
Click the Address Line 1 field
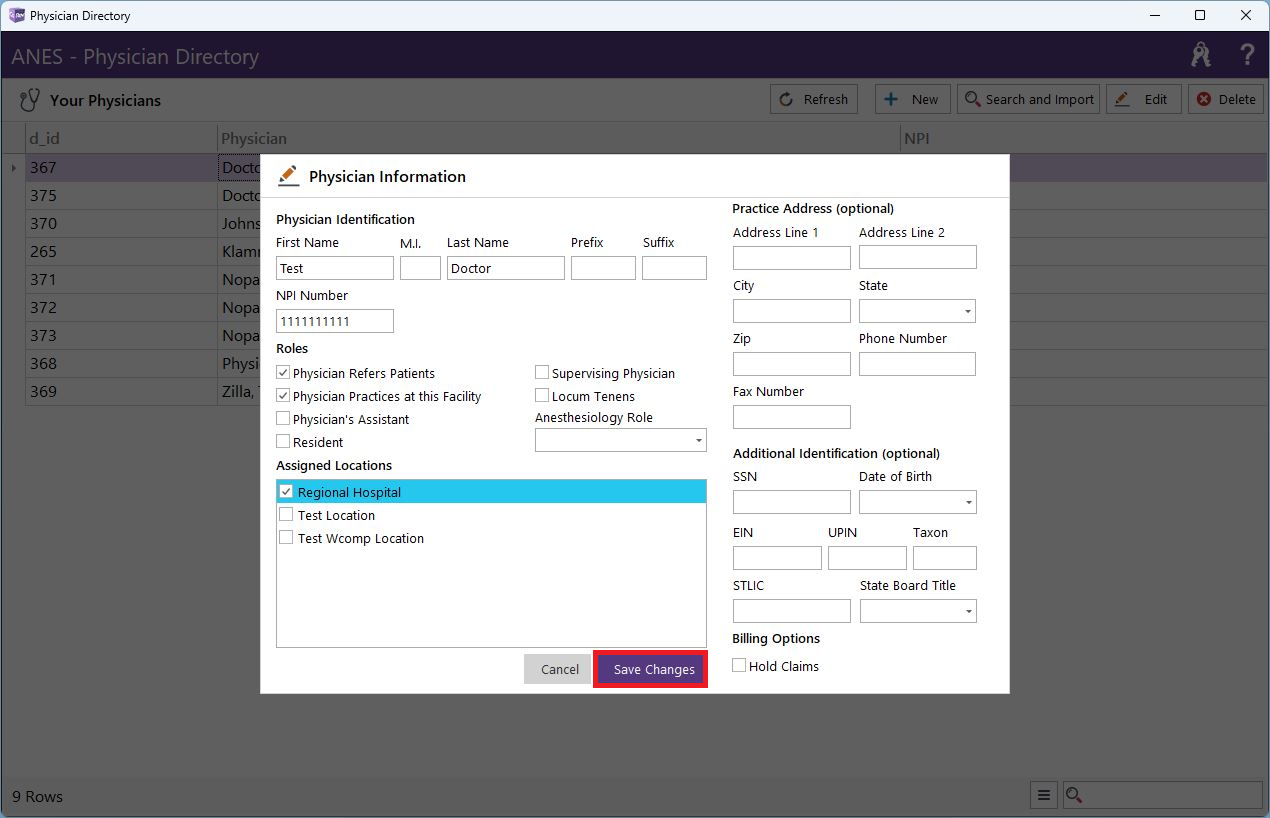(x=792, y=258)
